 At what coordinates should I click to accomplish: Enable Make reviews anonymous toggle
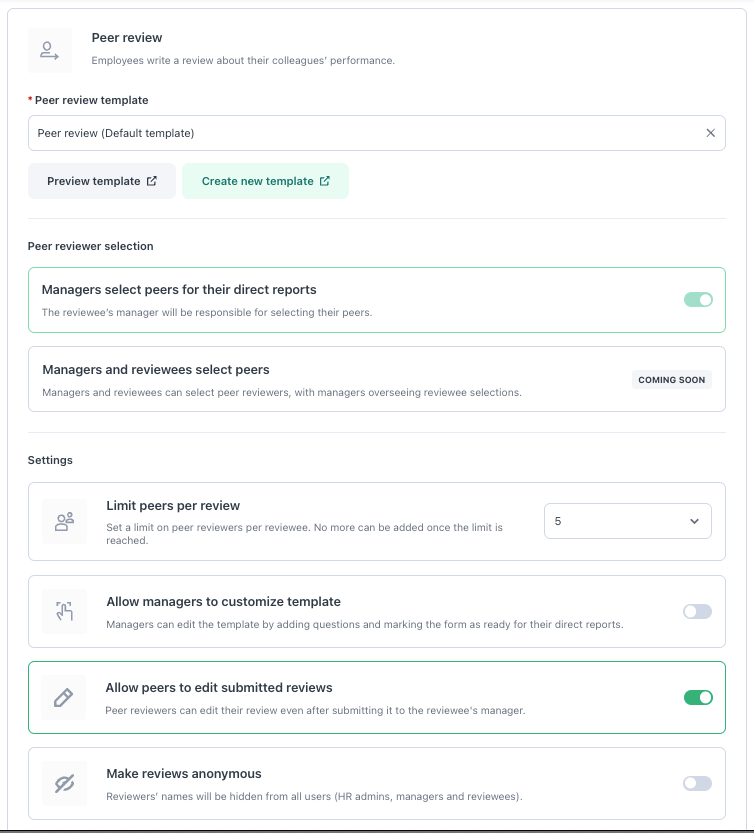[x=697, y=784]
